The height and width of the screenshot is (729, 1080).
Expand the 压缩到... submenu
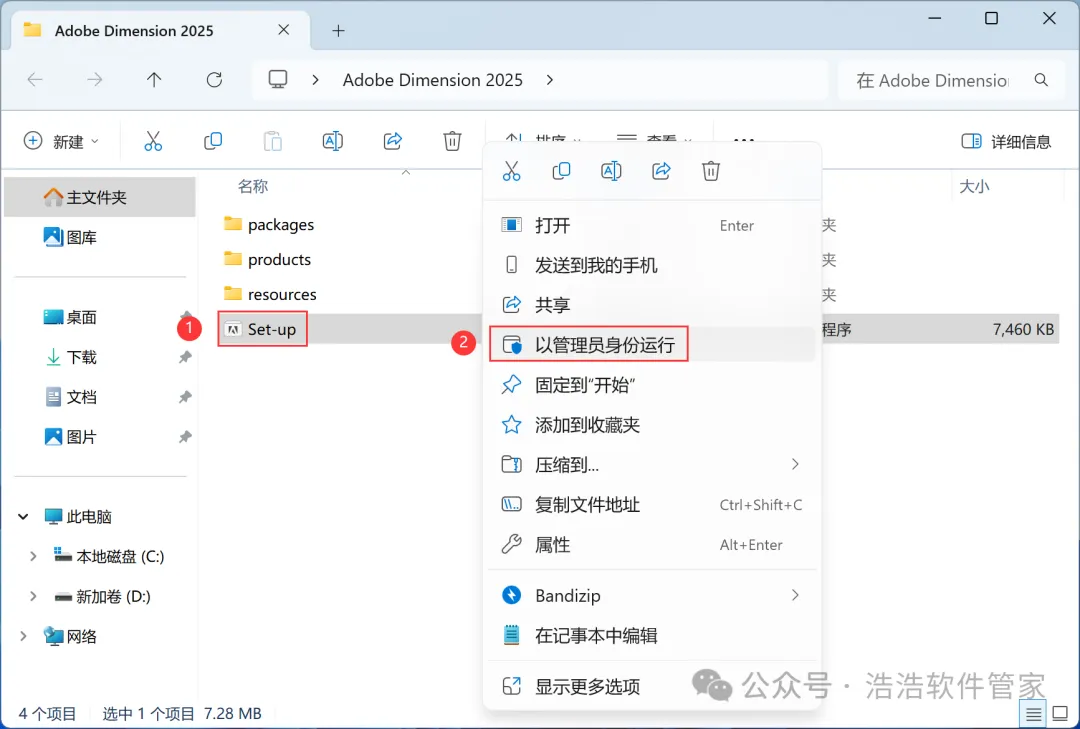pyautogui.click(x=652, y=464)
